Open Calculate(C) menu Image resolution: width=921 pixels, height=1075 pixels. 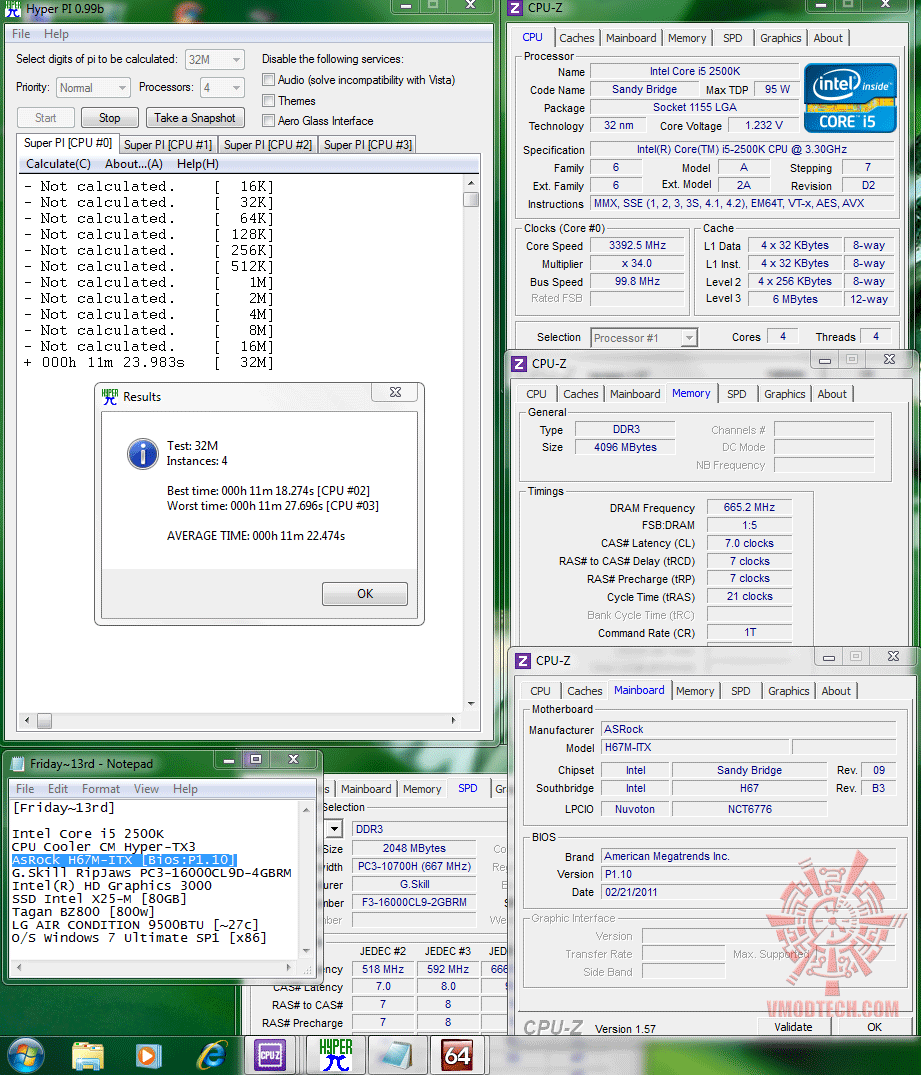click(58, 164)
